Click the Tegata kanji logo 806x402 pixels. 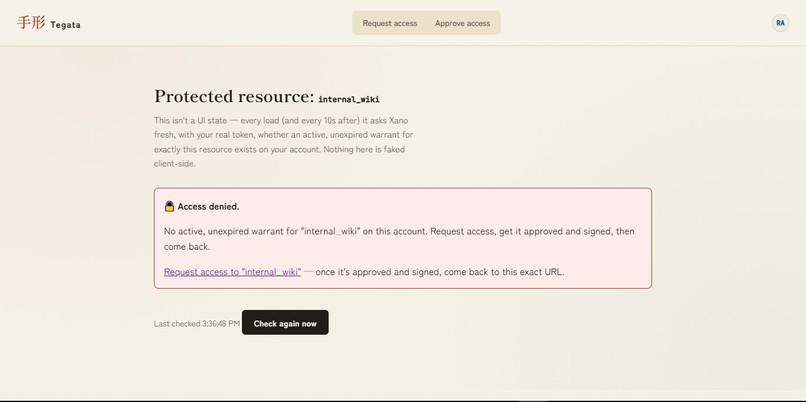31,23
